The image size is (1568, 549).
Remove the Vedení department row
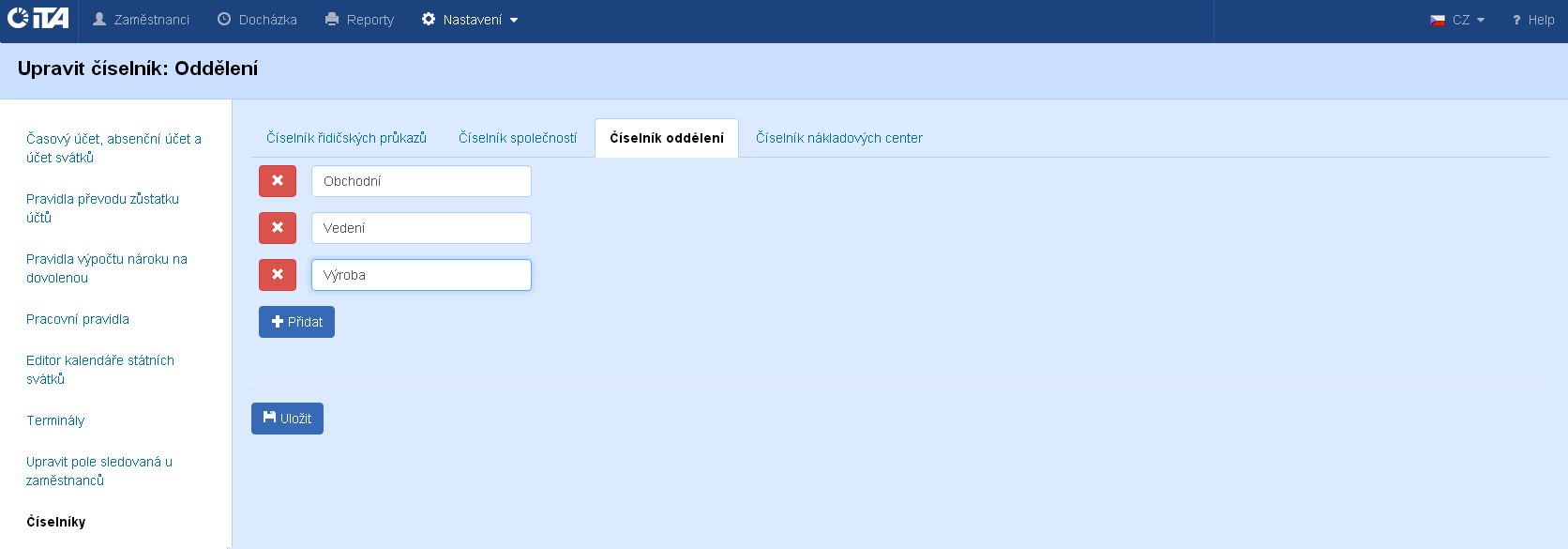pos(278,228)
